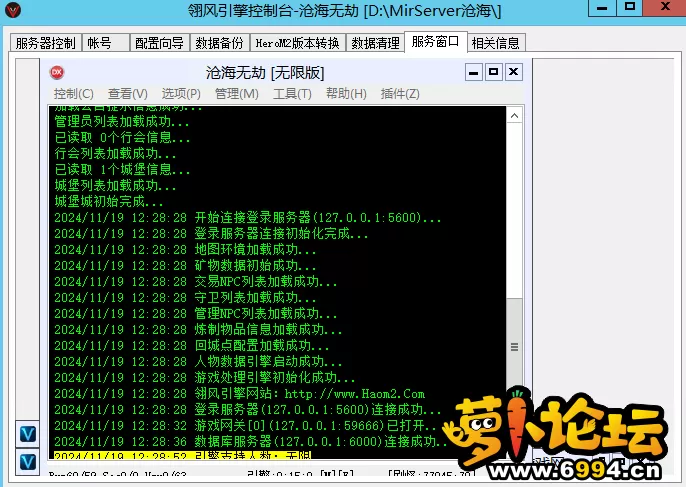Click the 沧海无劫 [无限版] window title
The image size is (686, 487).
[265, 73]
